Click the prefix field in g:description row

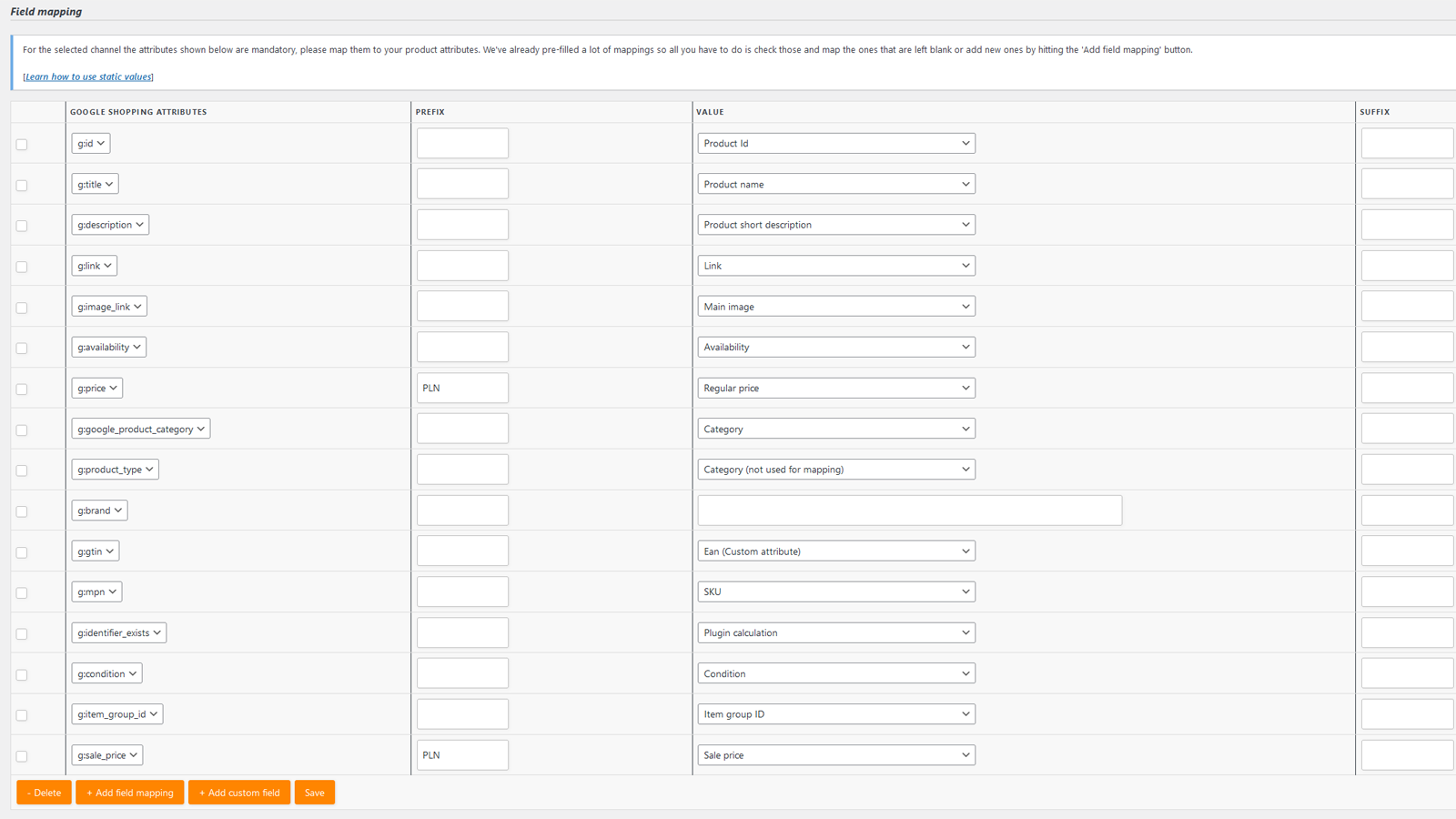(x=462, y=225)
